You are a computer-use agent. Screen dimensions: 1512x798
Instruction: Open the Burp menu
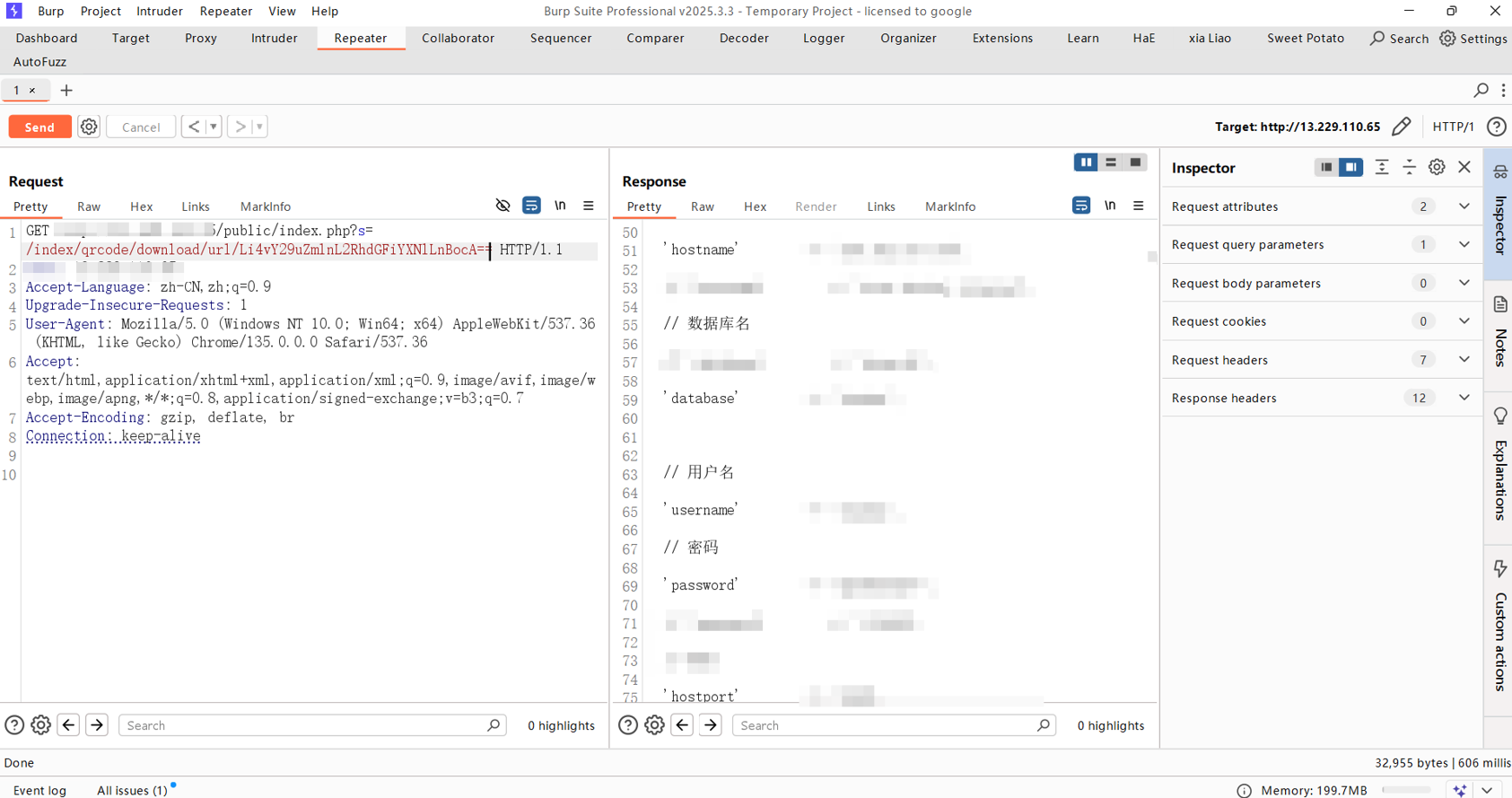click(x=51, y=11)
